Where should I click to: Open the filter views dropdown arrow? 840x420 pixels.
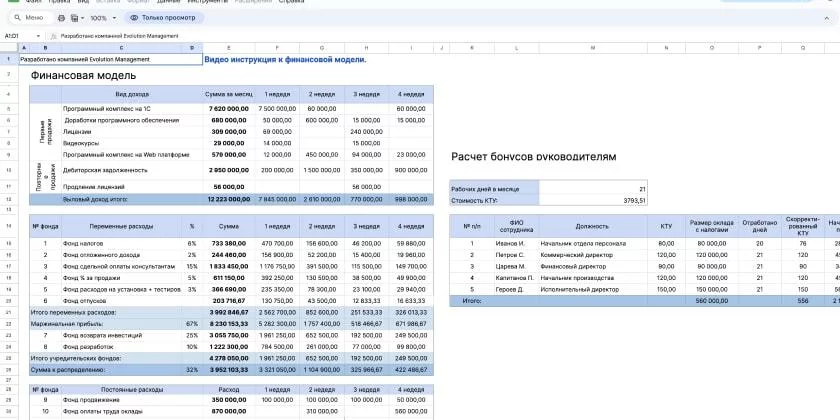coord(82,18)
